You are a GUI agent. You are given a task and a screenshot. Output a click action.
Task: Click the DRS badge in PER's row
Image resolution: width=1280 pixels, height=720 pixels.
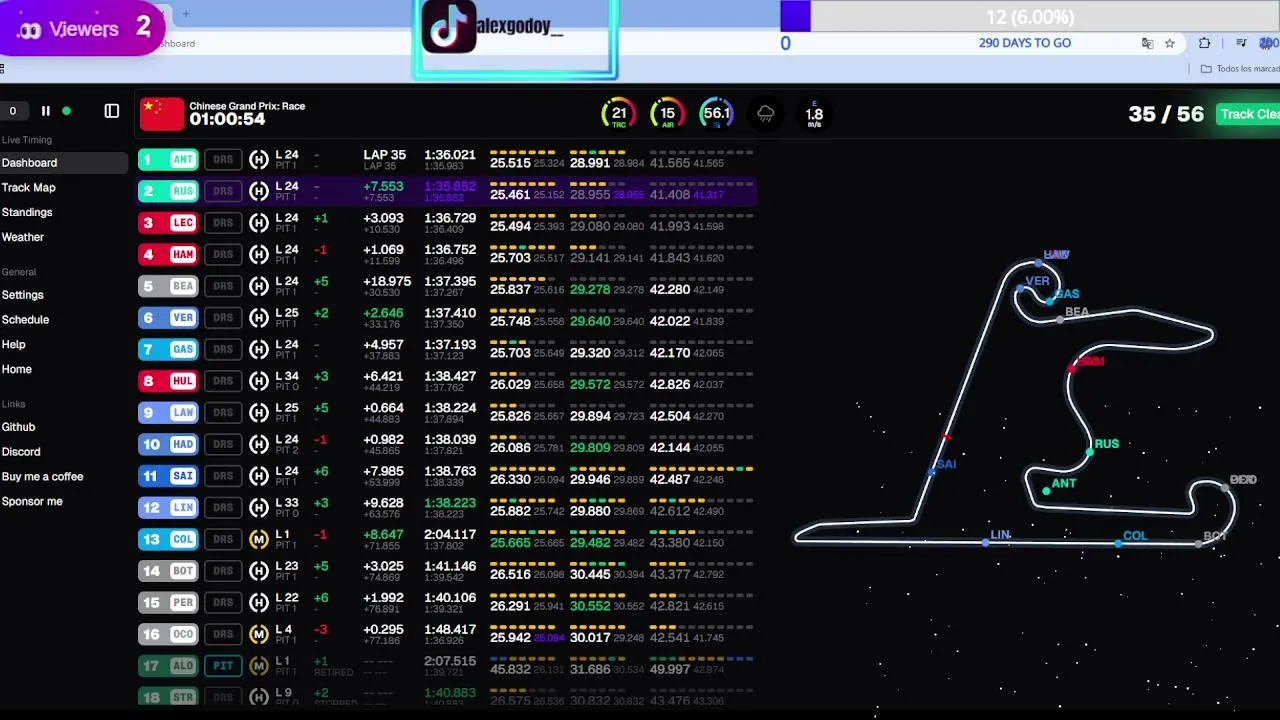223,603
